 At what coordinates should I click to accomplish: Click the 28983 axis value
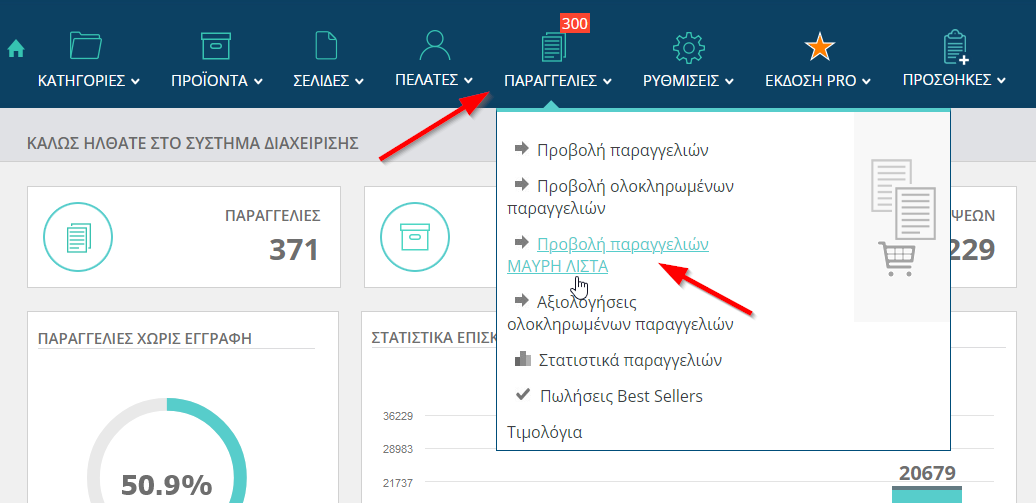398,449
